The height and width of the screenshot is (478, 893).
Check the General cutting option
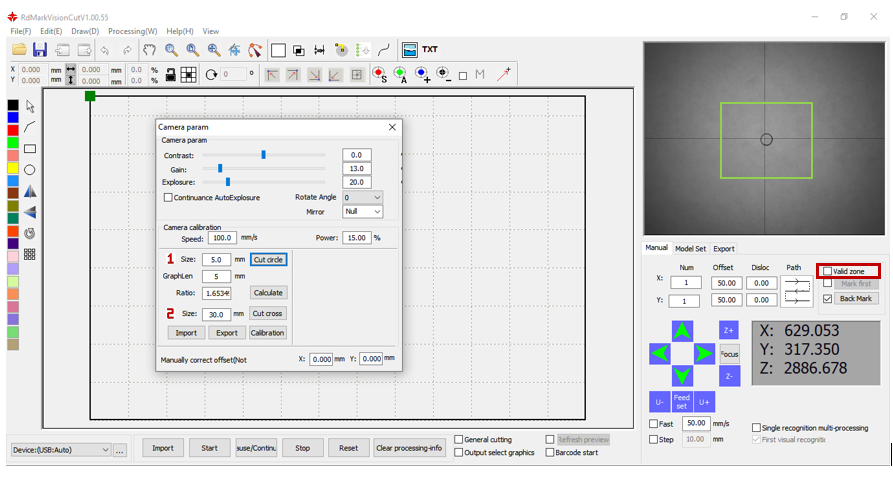point(458,439)
